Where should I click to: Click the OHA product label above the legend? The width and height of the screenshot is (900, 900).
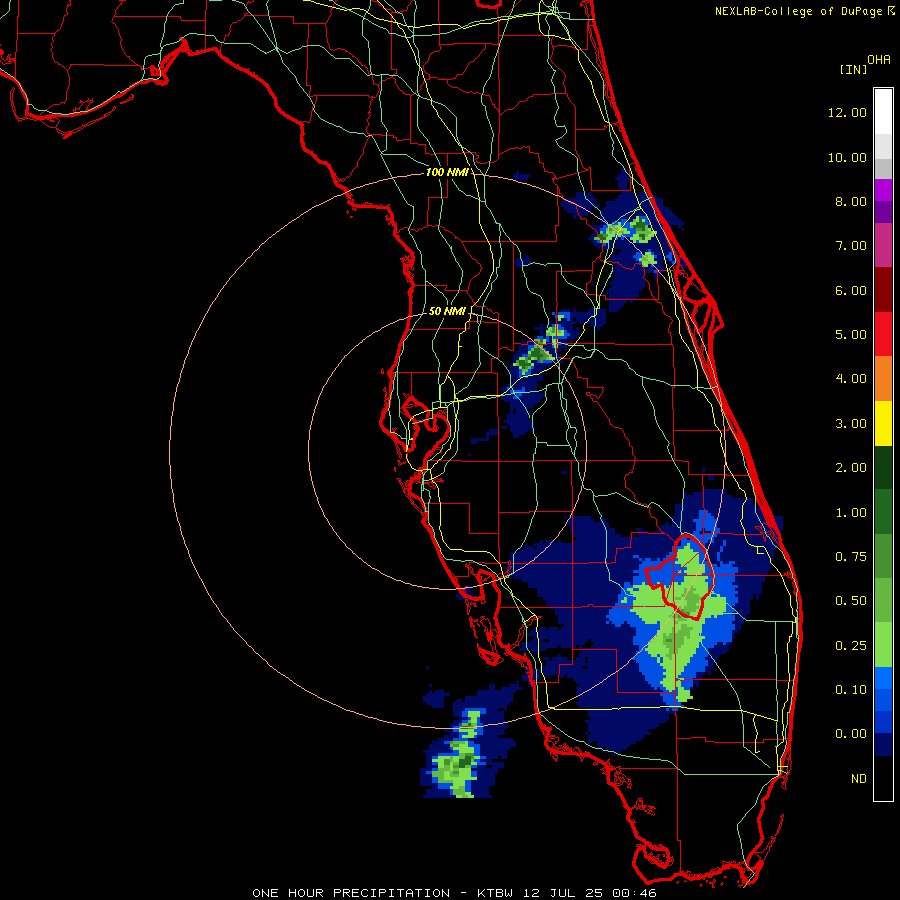[x=879, y=60]
